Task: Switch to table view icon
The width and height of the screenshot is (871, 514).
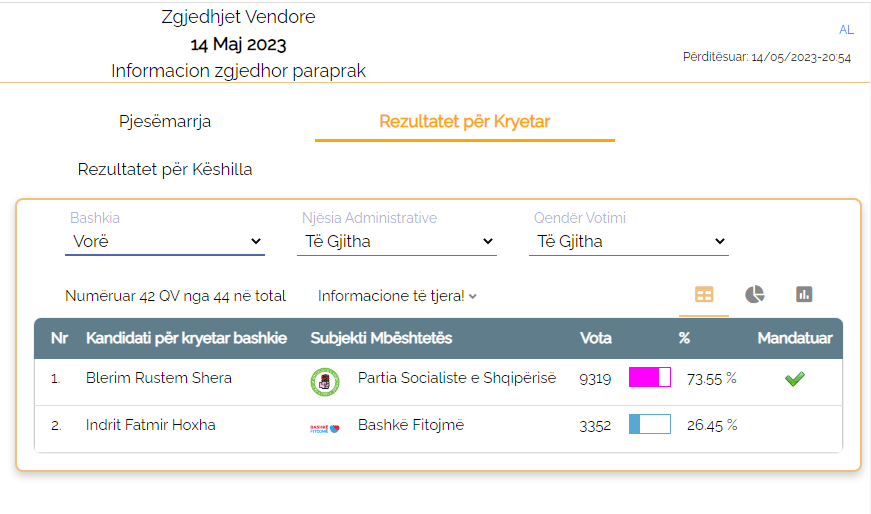Action: click(x=704, y=295)
